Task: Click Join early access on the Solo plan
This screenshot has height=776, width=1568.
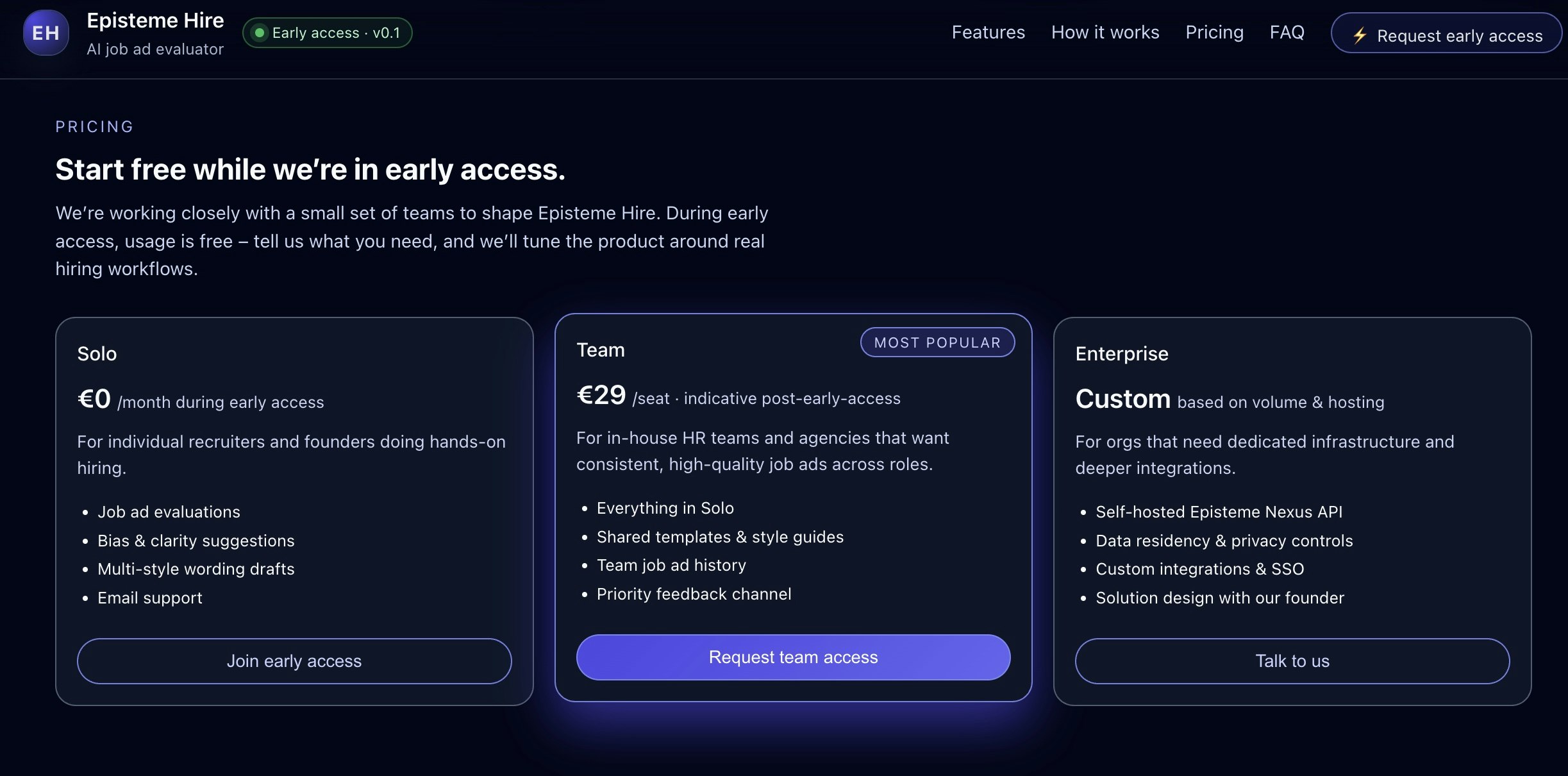Action: pos(294,661)
